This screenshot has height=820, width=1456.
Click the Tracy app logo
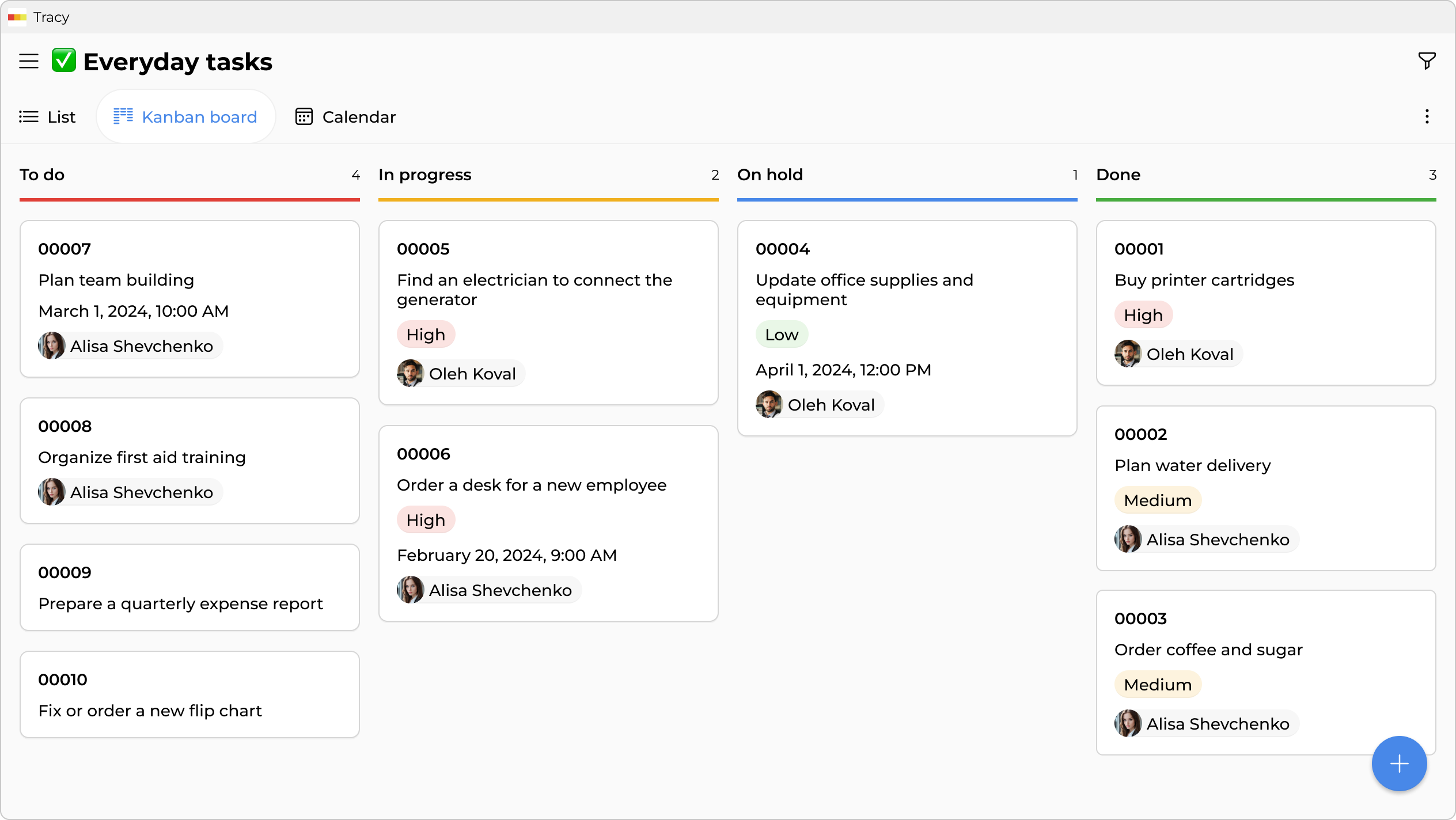coord(17,17)
